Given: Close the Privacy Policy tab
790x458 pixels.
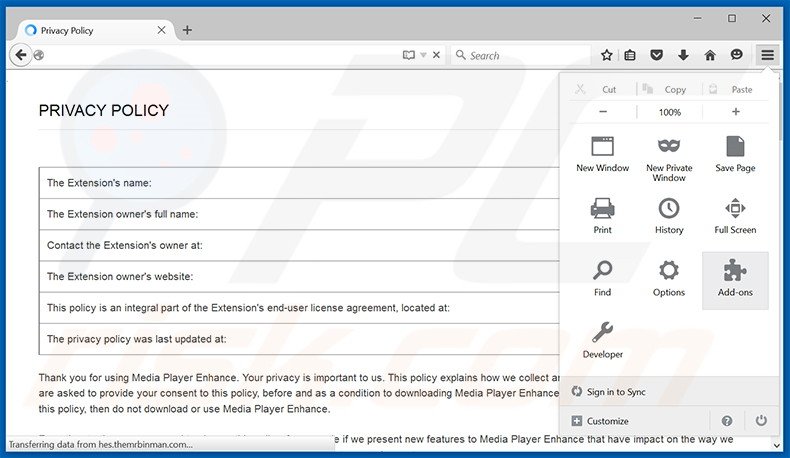Looking at the screenshot, I should point(161,30).
